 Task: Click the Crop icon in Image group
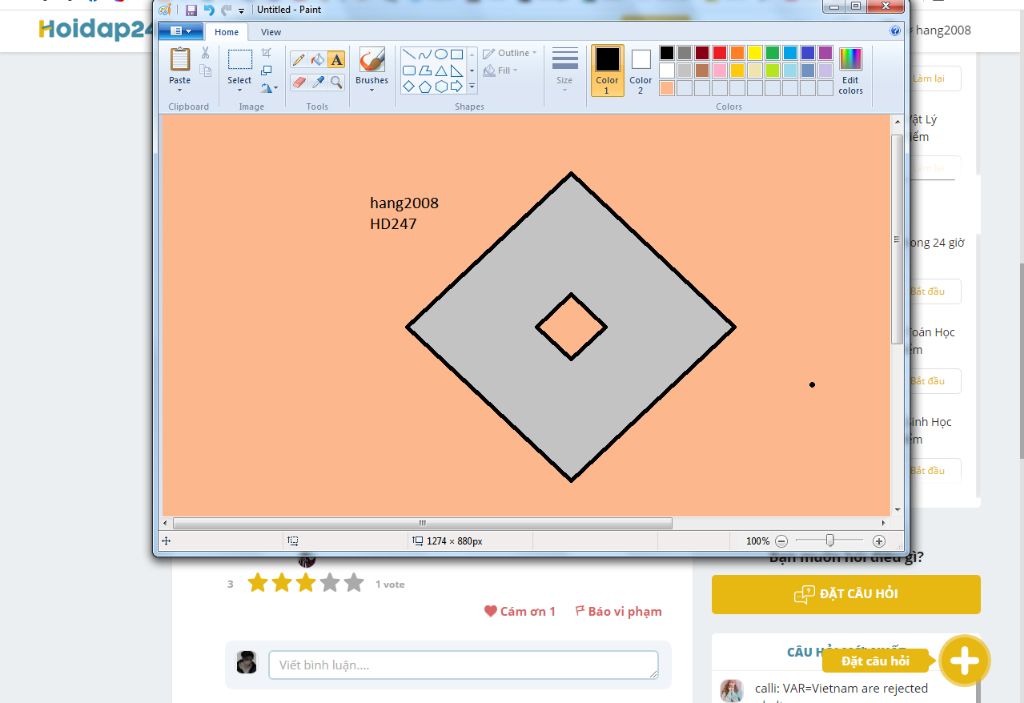266,52
